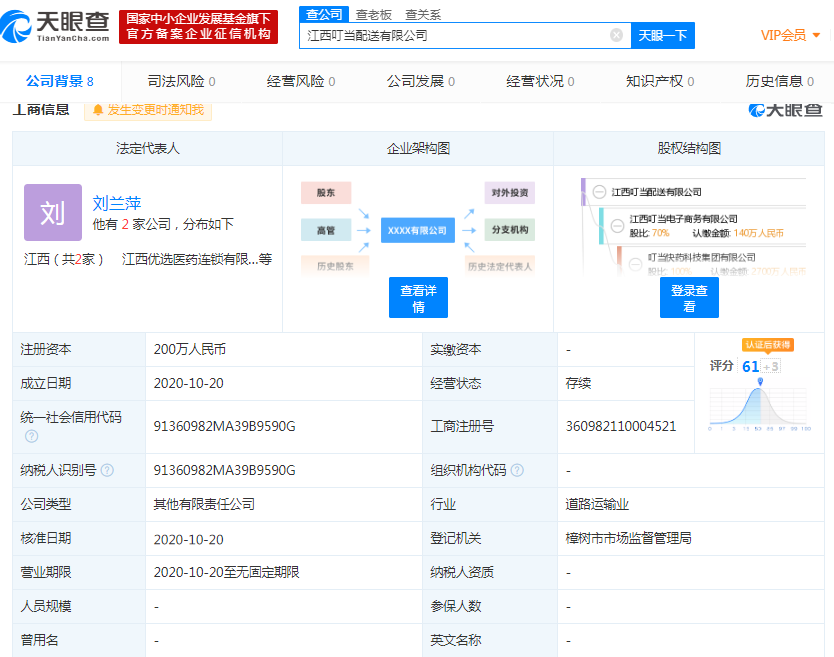
Task: Click the 登录查看 button
Action: click(689, 297)
